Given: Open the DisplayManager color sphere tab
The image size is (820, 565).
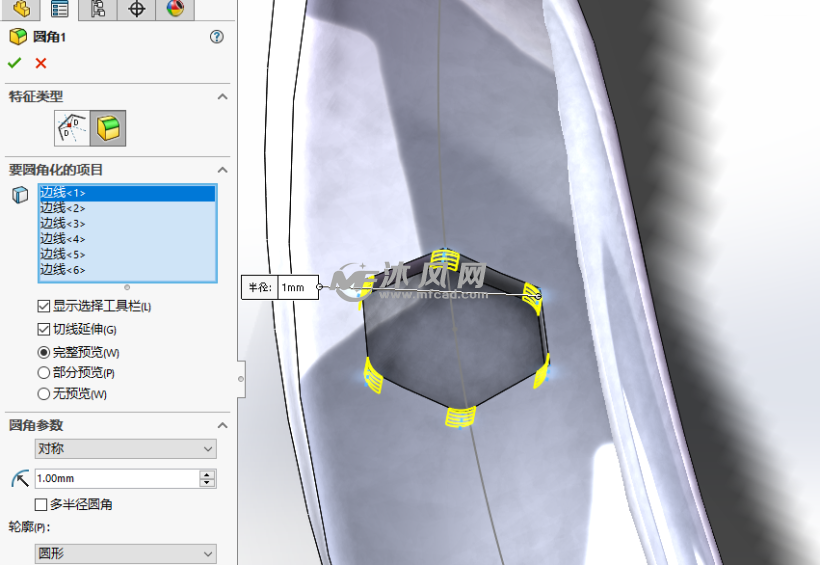Looking at the screenshot, I should (175, 8).
